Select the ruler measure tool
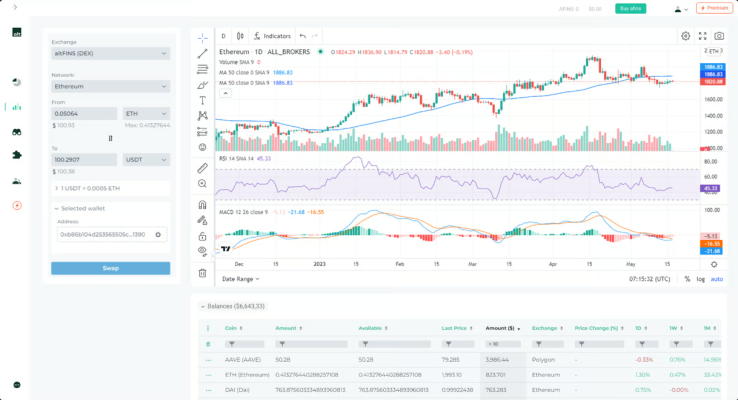The image size is (738, 400). coord(202,168)
